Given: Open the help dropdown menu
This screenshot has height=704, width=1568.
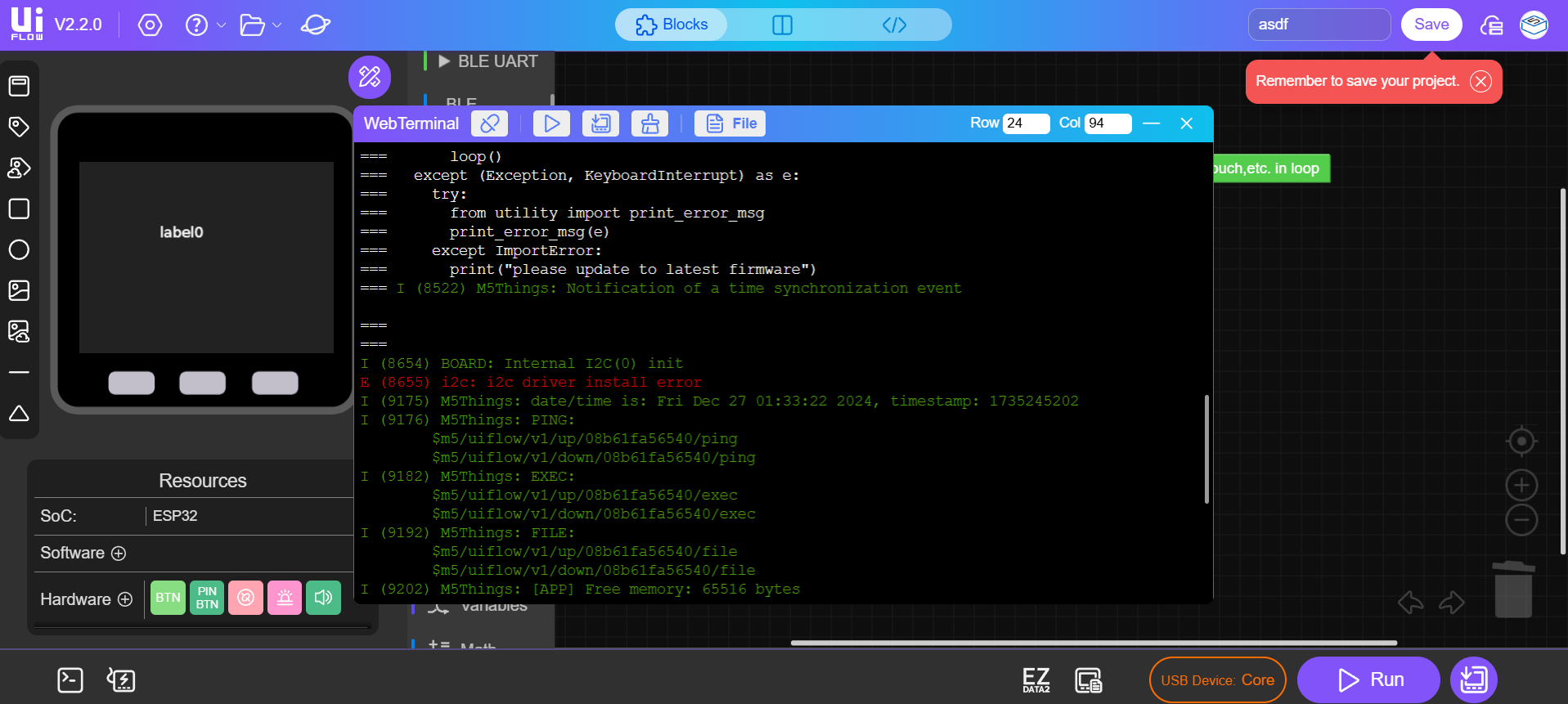Looking at the screenshot, I should point(205,25).
